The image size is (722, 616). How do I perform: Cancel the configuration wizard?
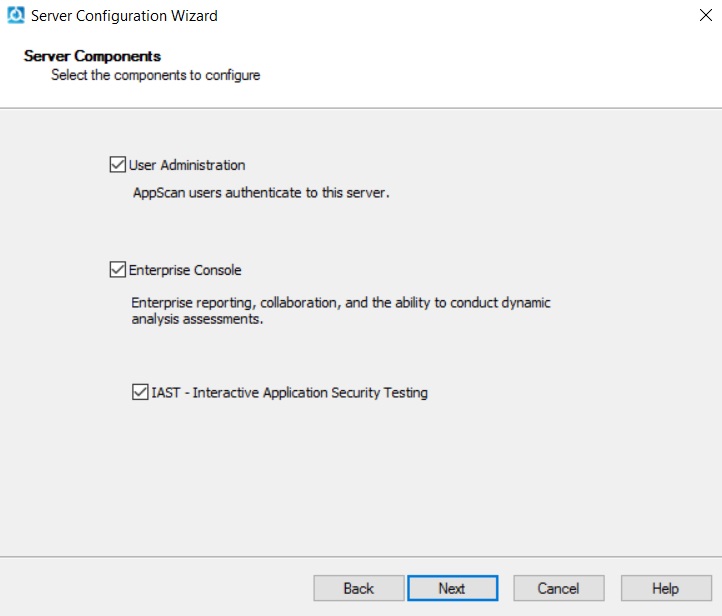(558, 588)
